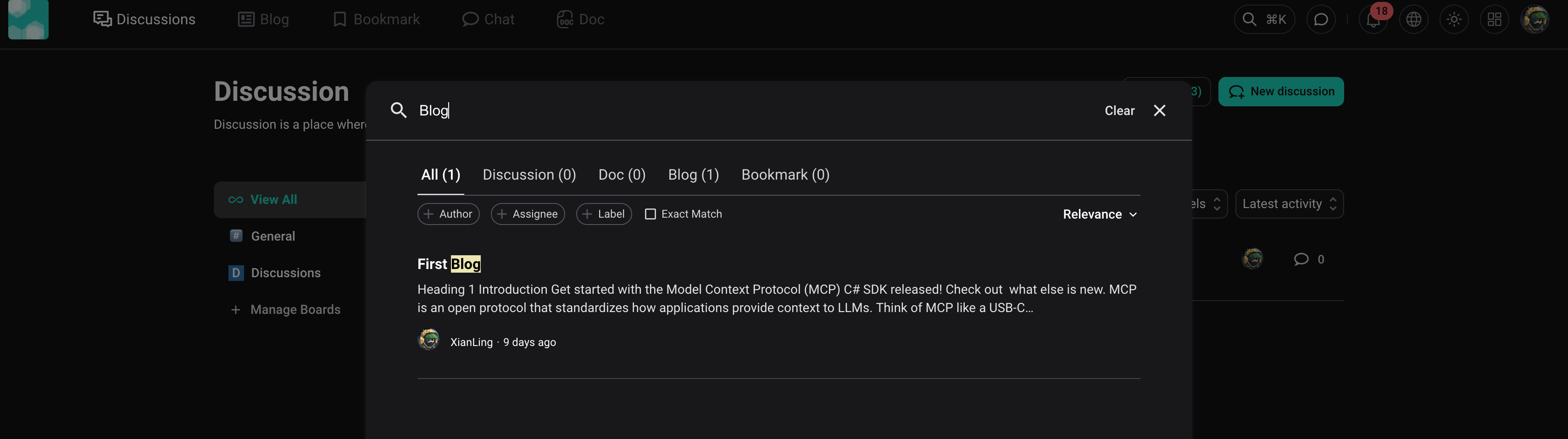This screenshot has height=439, width=1568.
Task: Open the Relevance sort dropdown
Action: pos(1099,214)
